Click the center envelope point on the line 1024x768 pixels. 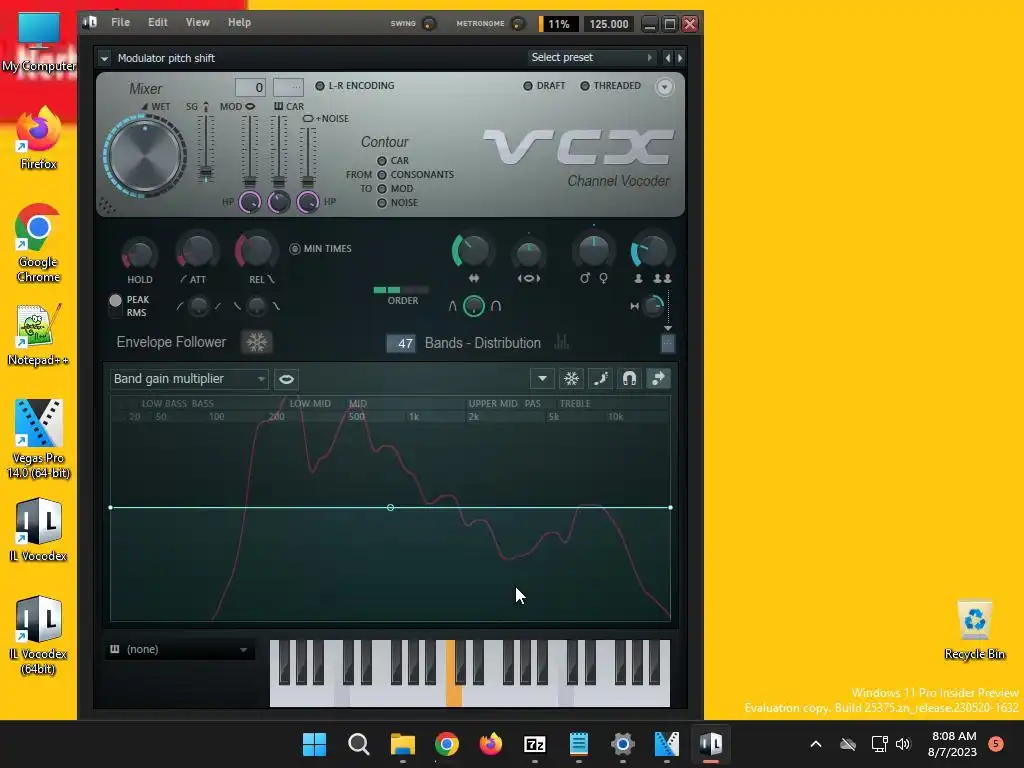pos(390,507)
